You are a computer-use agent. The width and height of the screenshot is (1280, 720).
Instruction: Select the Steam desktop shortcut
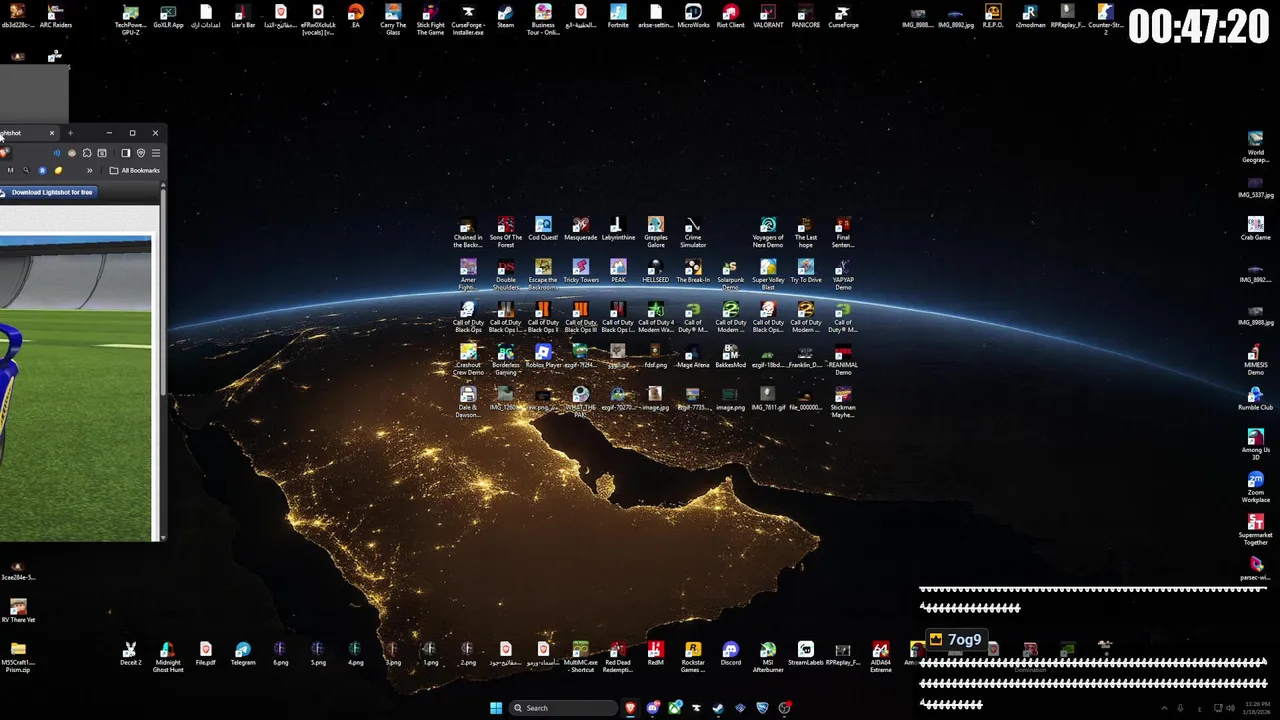506,16
